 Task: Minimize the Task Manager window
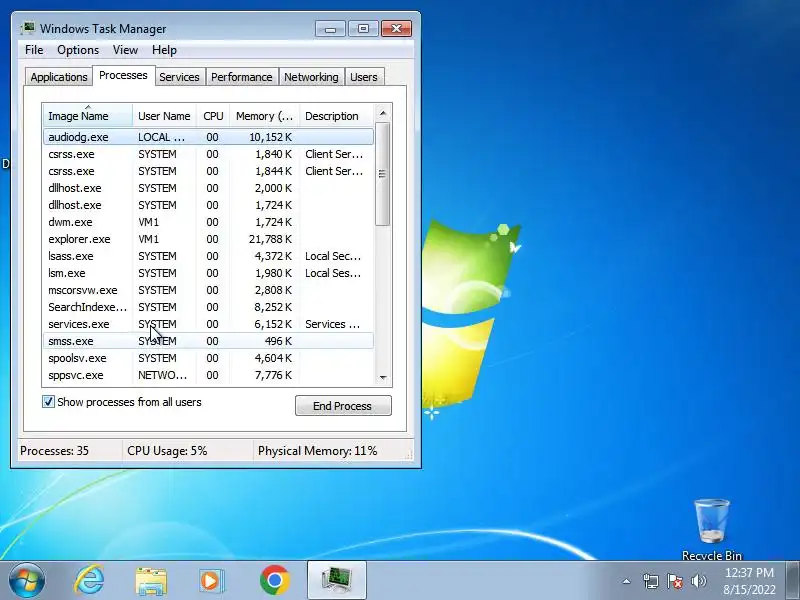click(x=330, y=29)
